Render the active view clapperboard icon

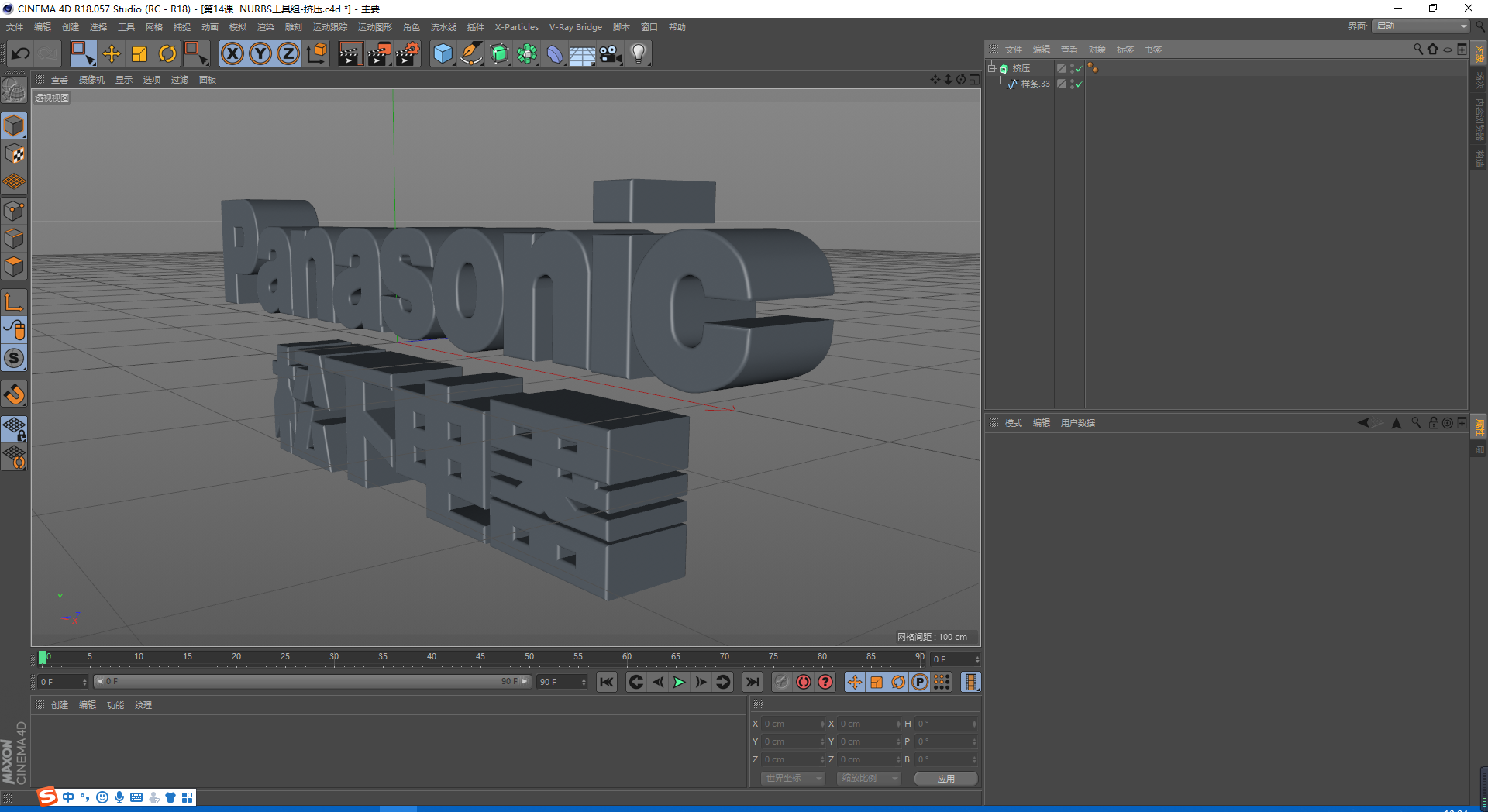tap(350, 53)
